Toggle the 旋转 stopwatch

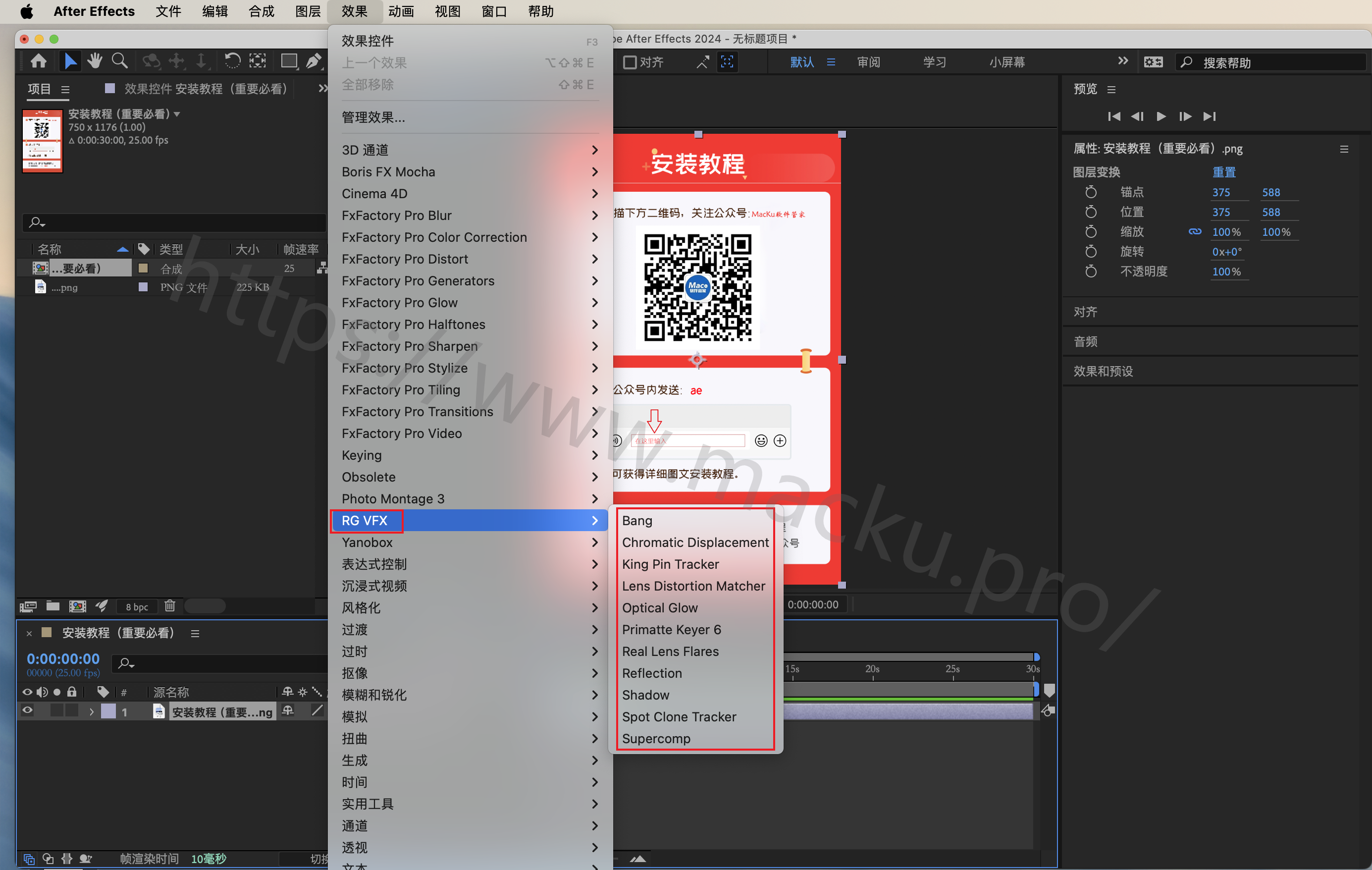1090,252
